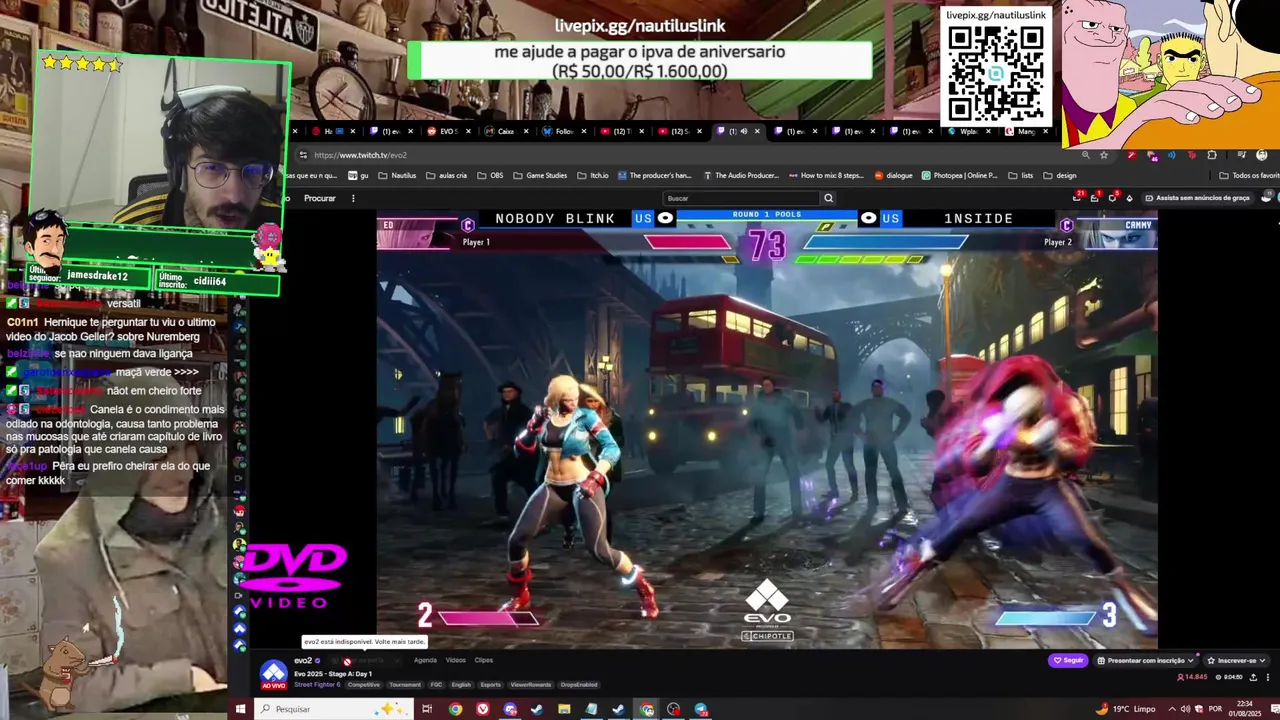Viewport: 1280px width, 720px height.
Task: Open the Windows Start menu
Action: click(x=240, y=709)
